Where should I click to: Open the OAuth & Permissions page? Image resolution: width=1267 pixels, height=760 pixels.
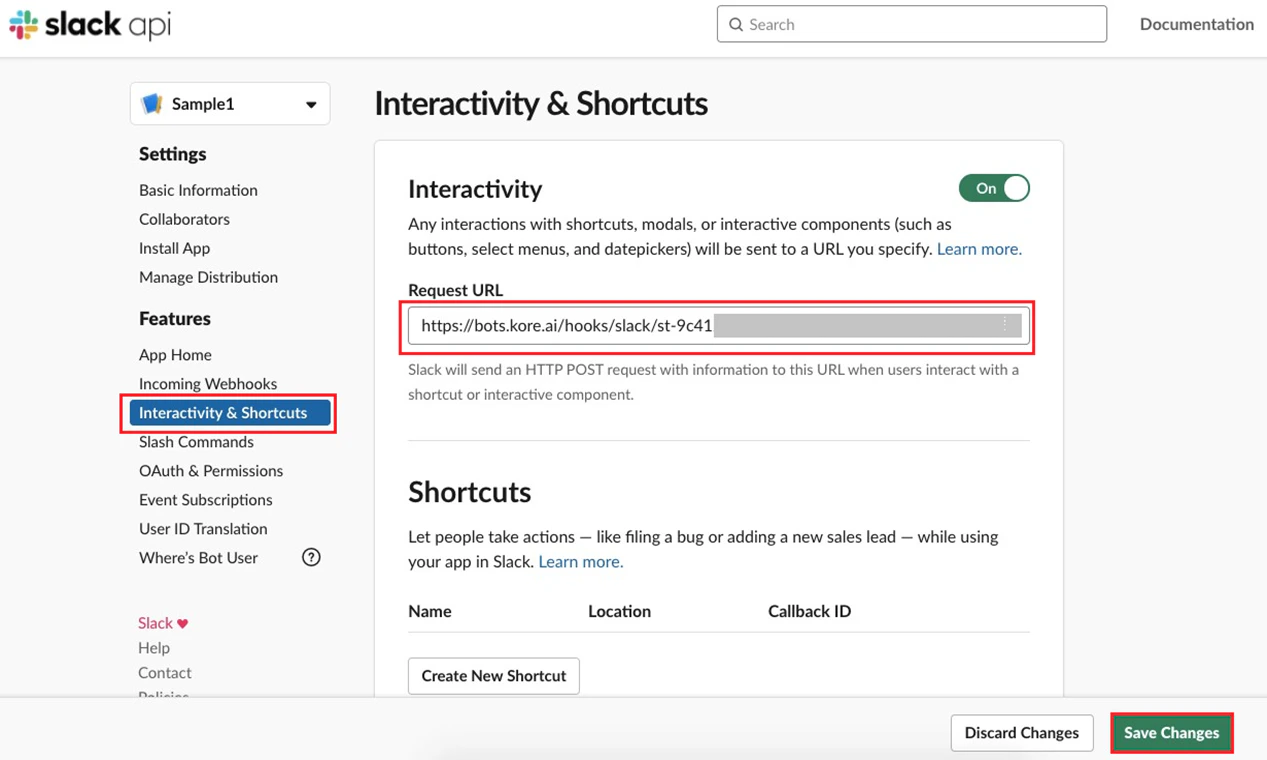211,470
